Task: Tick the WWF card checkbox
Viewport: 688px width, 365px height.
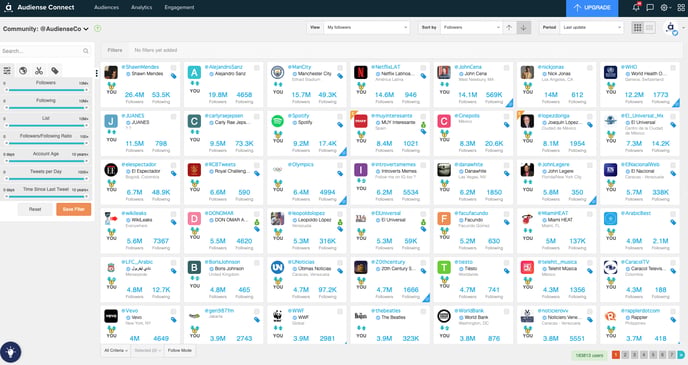Action: [x=340, y=311]
